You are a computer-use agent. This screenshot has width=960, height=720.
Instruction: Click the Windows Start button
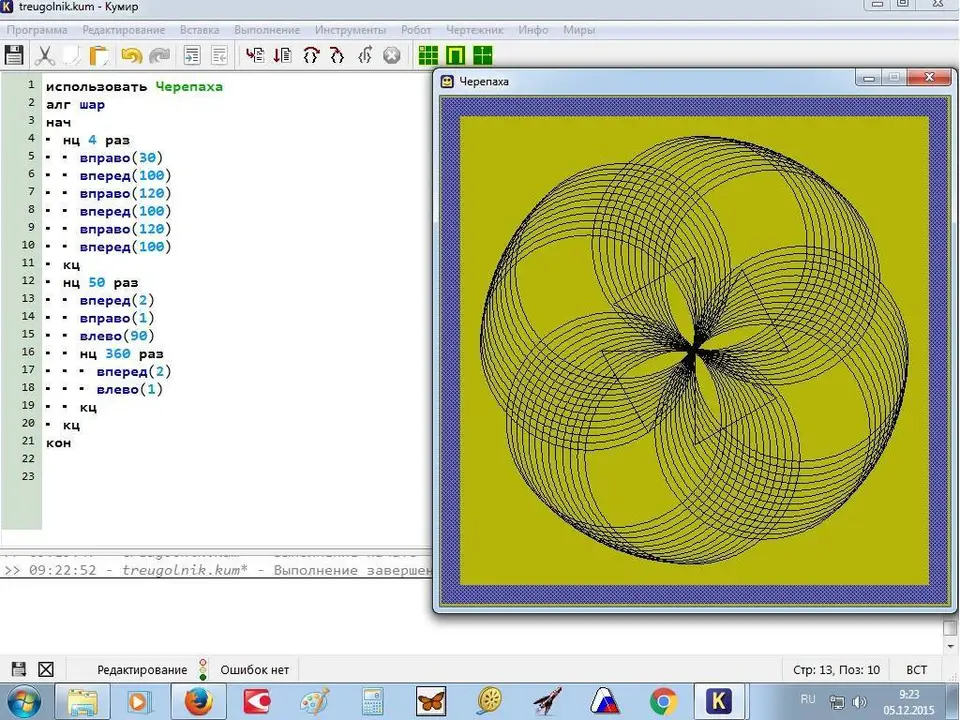pos(23,702)
